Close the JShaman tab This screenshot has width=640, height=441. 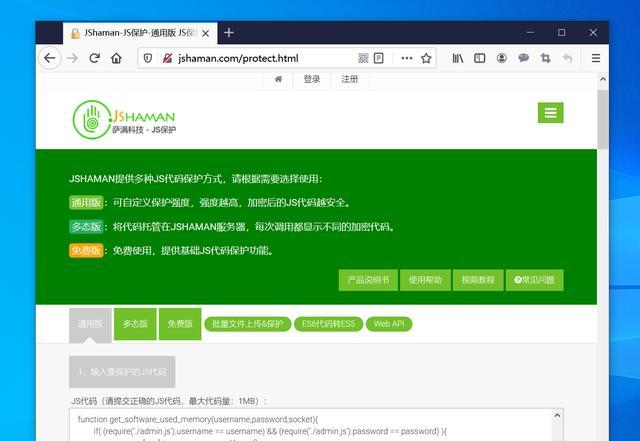point(206,33)
